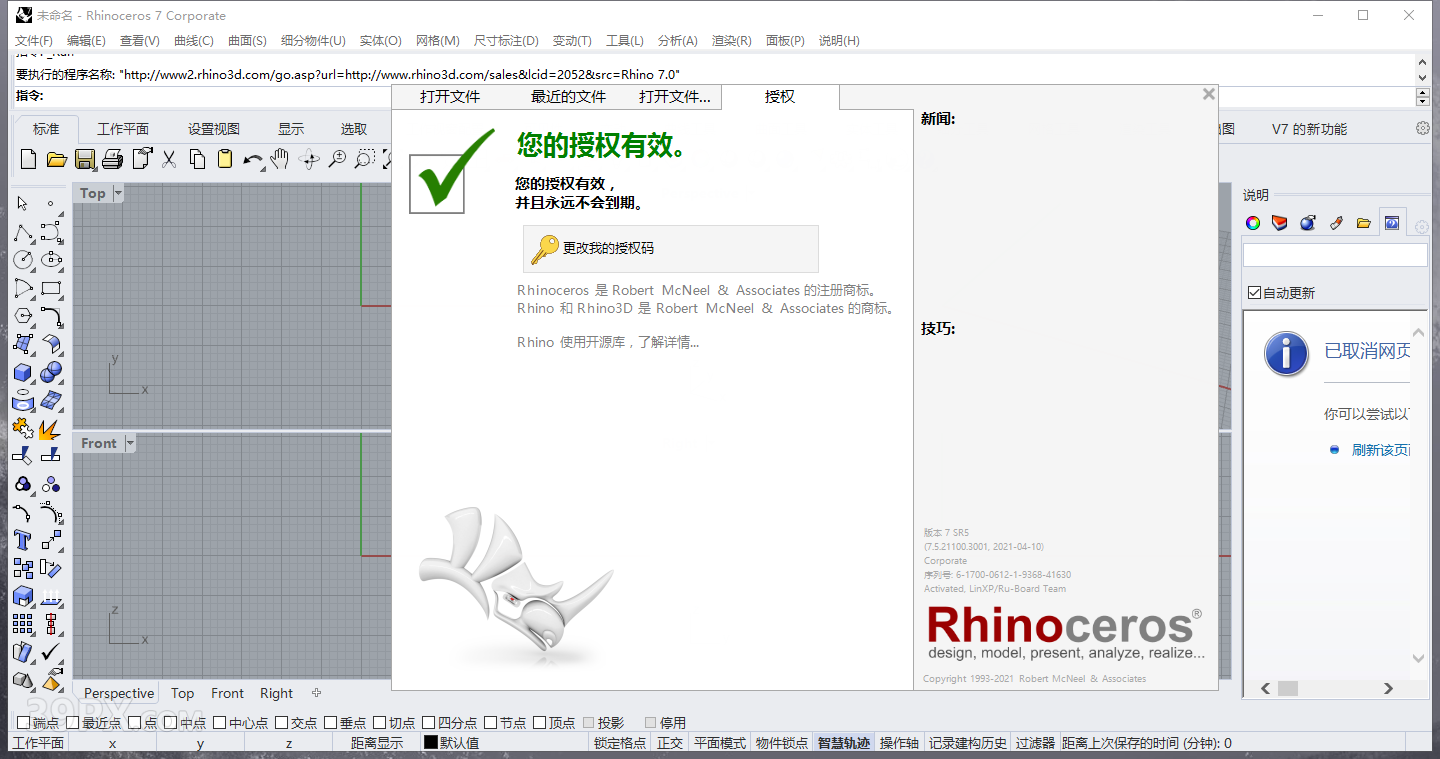Select the Polyline tool in the left sidebar
The height and width of the screenshot is (759, 1440).
point(23,233)
